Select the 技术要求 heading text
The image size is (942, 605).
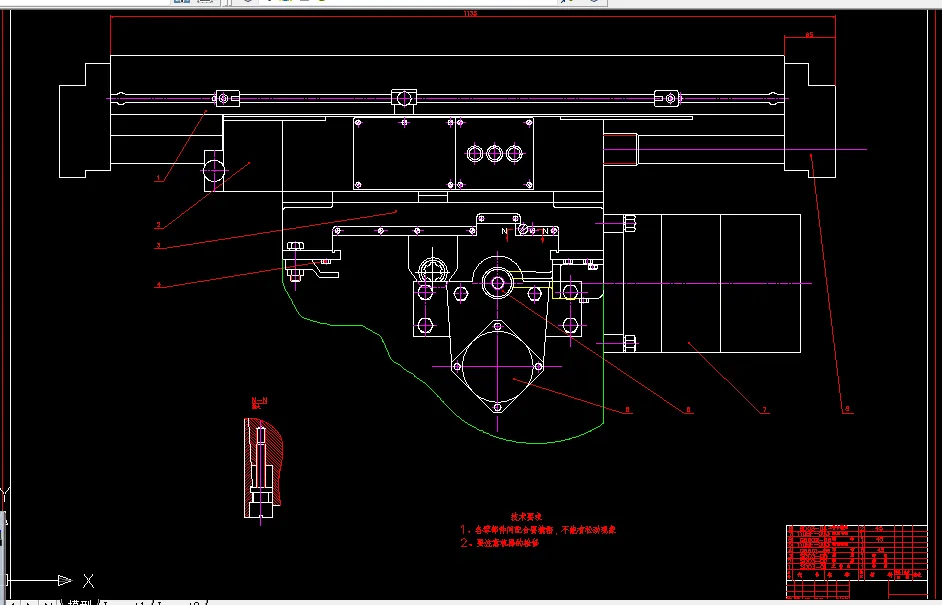click(527, 516)
